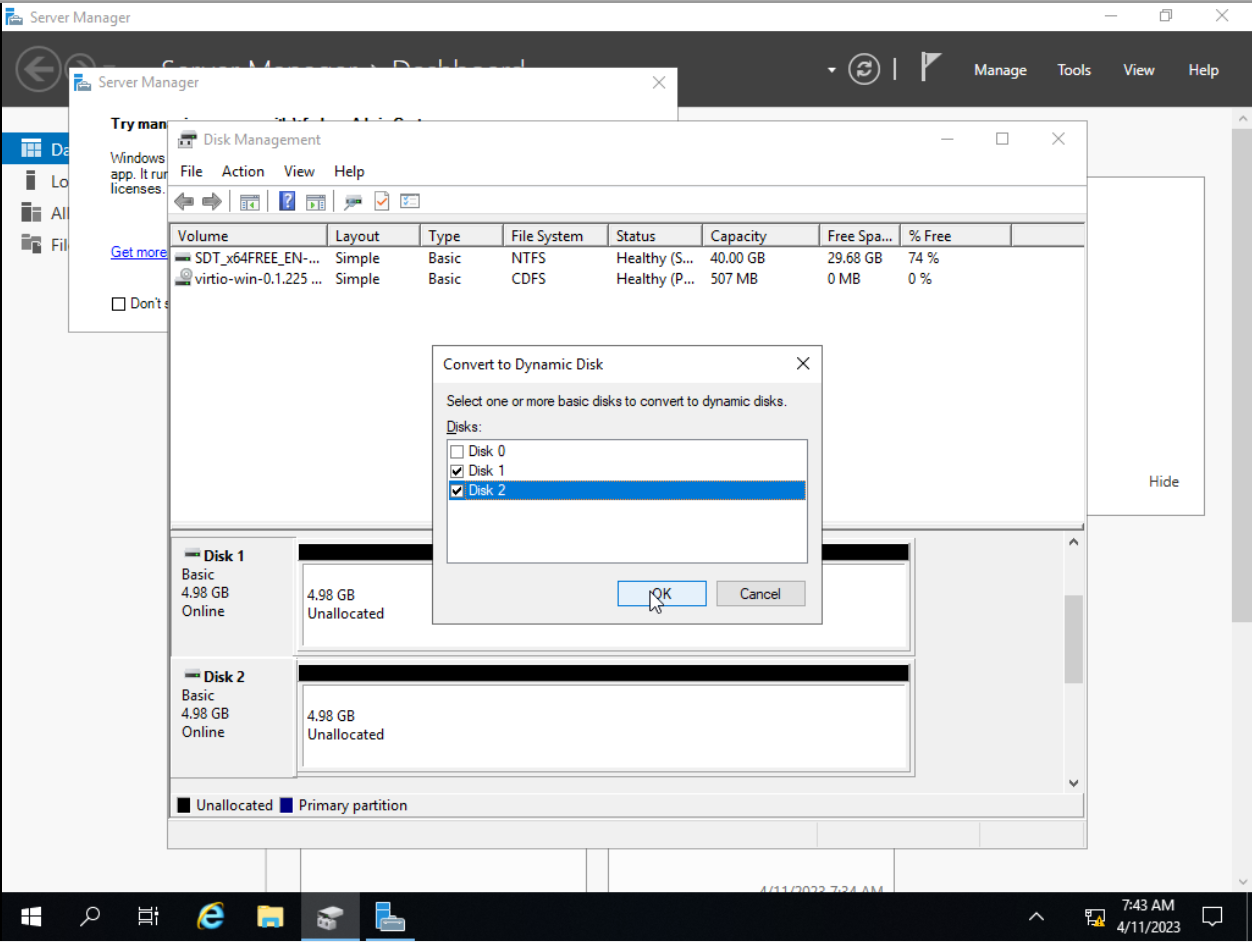This screenshot has height=942, width=1252.
Task: Go back with Server Manager's round back arrow
Action: (40, 70)
